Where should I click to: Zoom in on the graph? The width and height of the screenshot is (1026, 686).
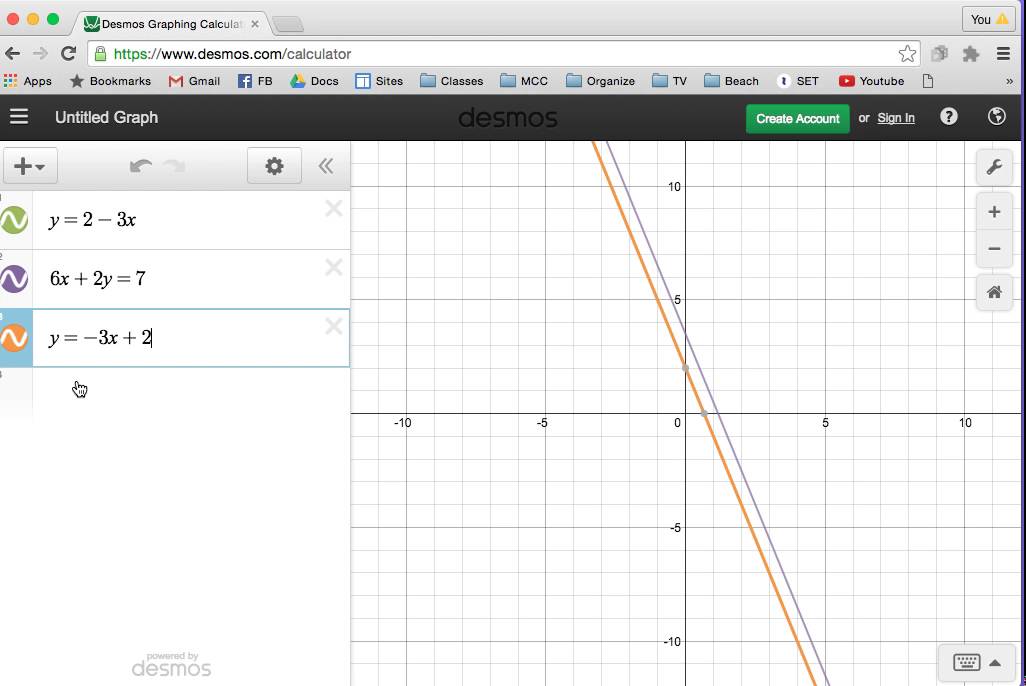coord(994,212)
